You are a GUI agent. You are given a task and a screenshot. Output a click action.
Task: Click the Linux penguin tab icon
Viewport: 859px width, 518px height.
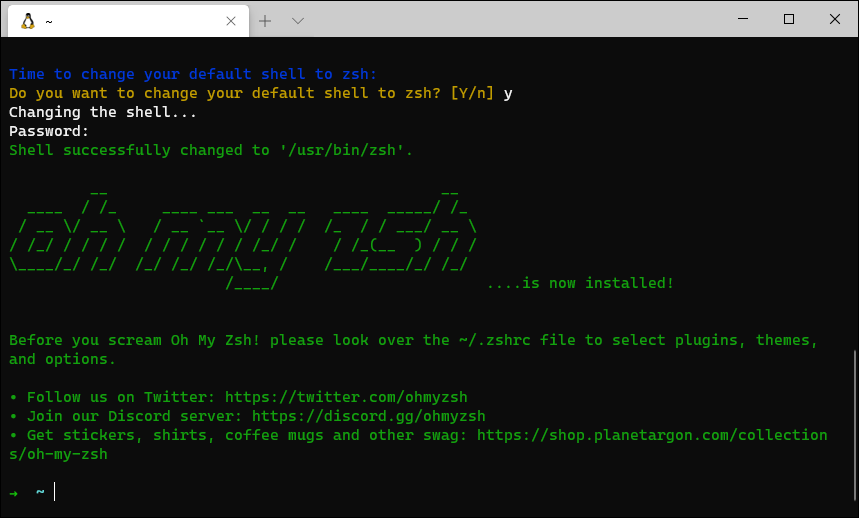[x=28, y=21]
